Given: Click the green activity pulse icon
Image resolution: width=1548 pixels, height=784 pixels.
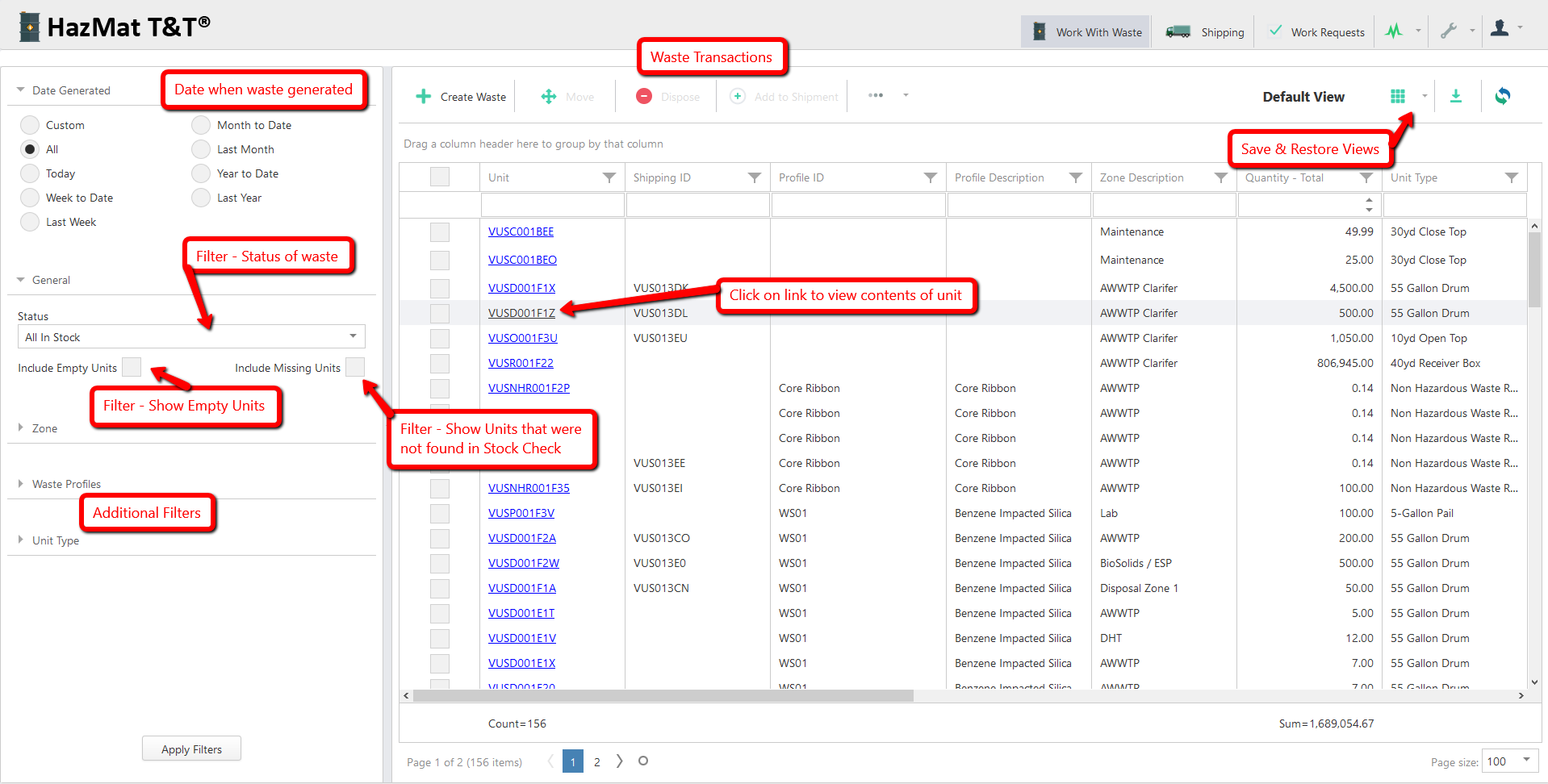Looking at the screenshot, I should (1394, 31).
